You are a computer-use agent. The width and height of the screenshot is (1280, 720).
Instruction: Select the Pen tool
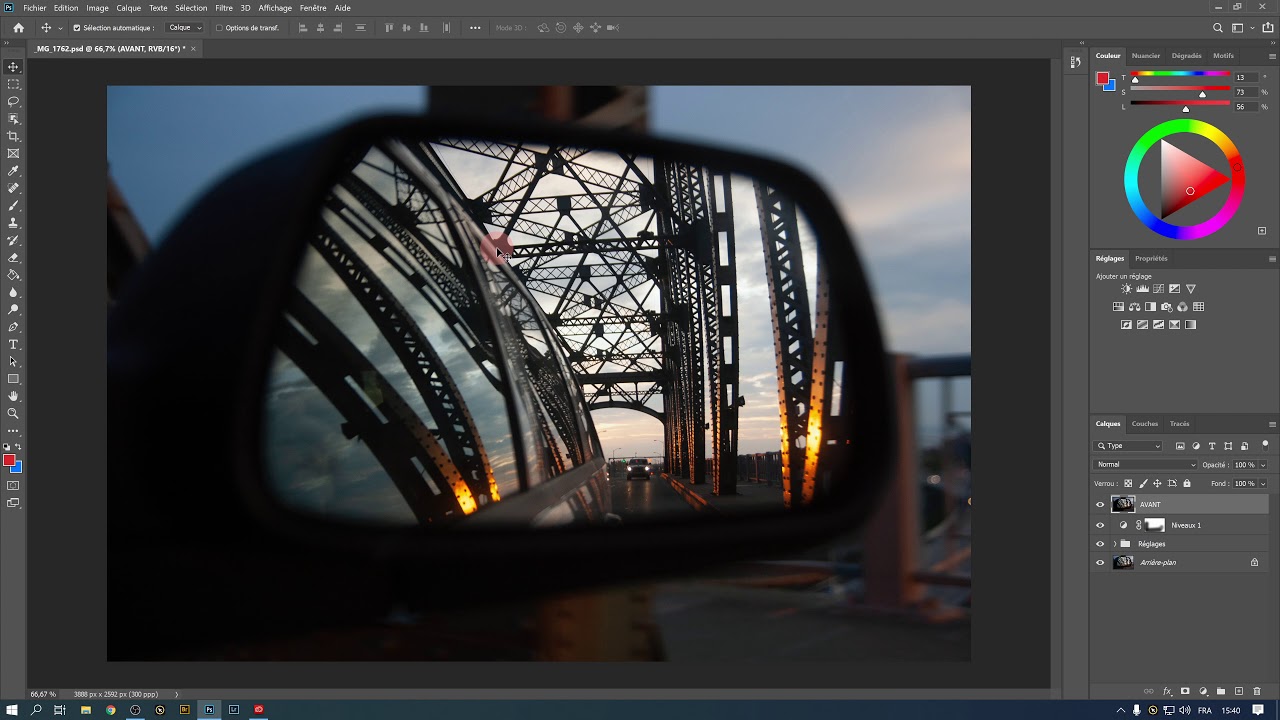pyautogui.click(x=13, y=327)
